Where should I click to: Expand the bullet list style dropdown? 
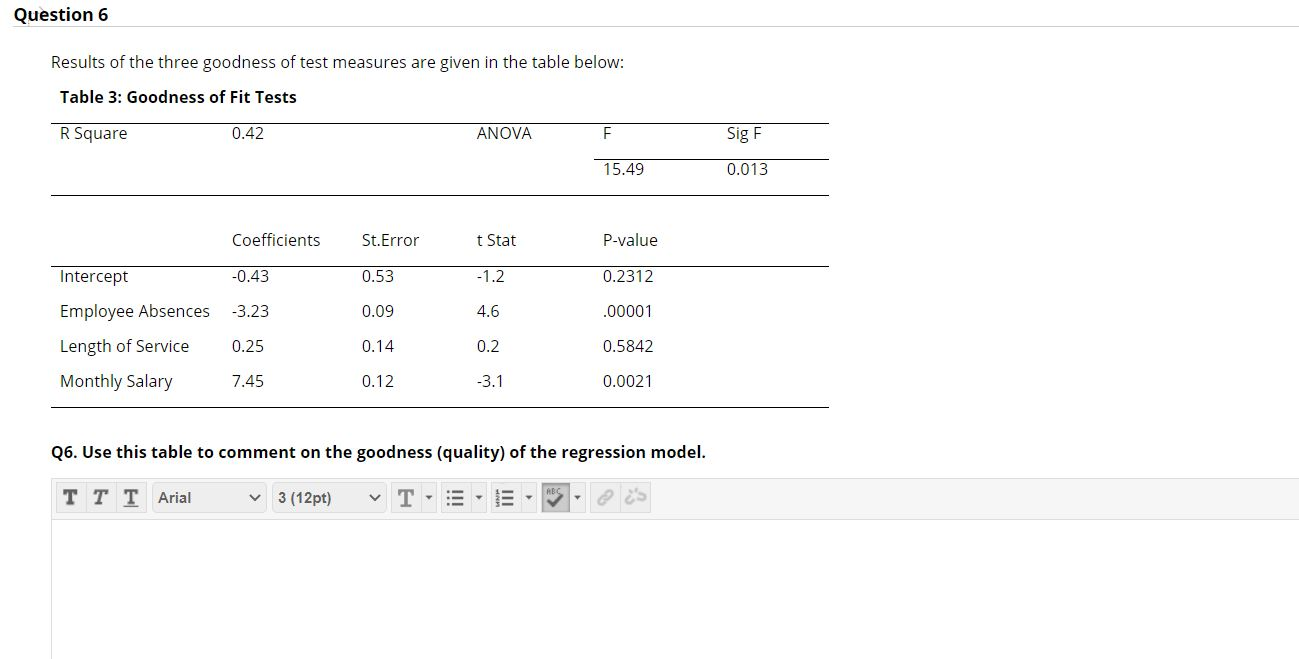click(x=477, y=497)
